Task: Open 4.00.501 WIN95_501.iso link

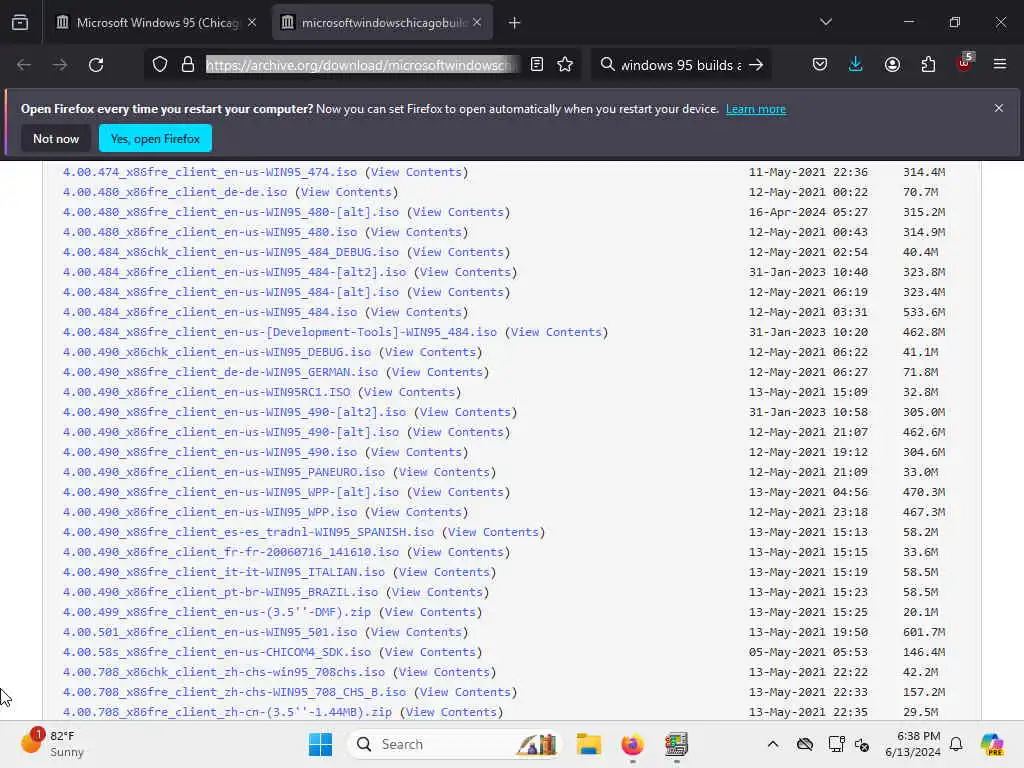Action: click(210, 632)
